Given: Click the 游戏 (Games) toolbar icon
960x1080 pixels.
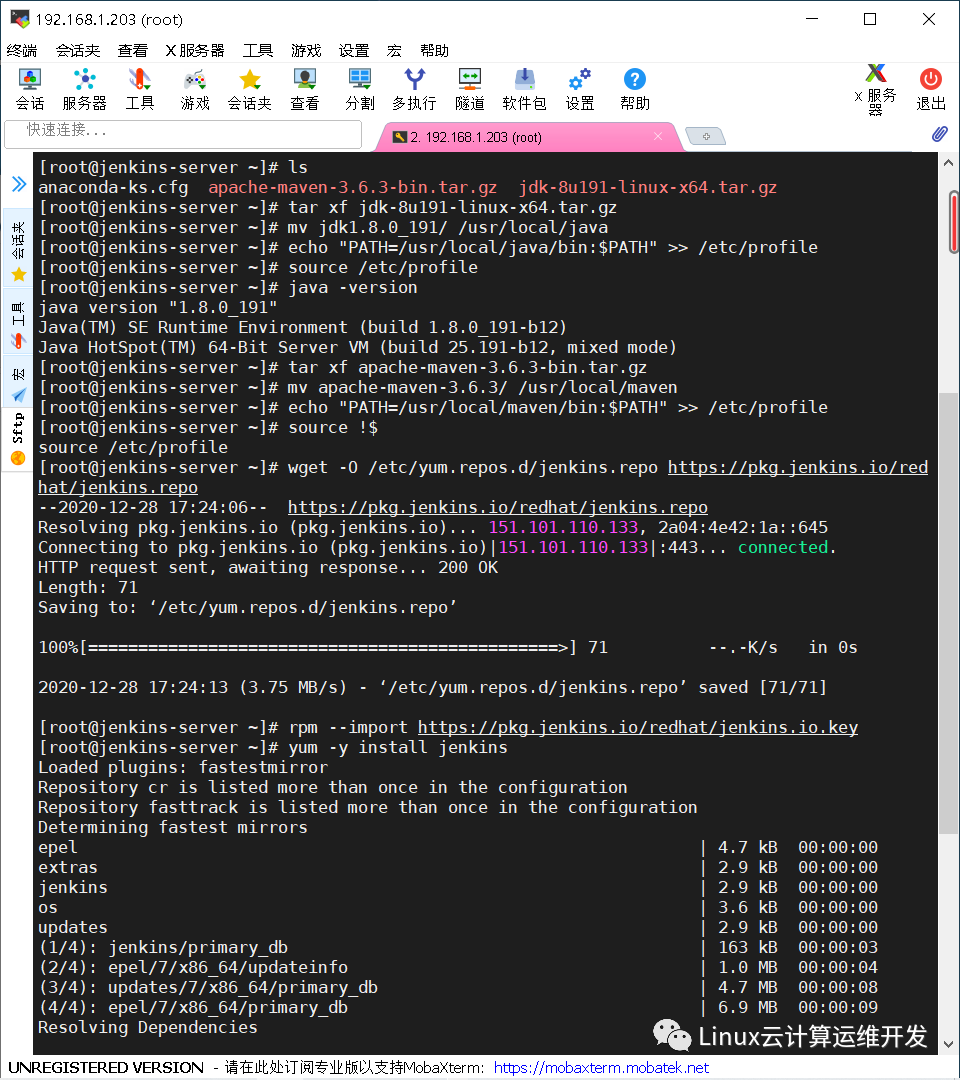Looking at the screenshot, I should point(195,90).
